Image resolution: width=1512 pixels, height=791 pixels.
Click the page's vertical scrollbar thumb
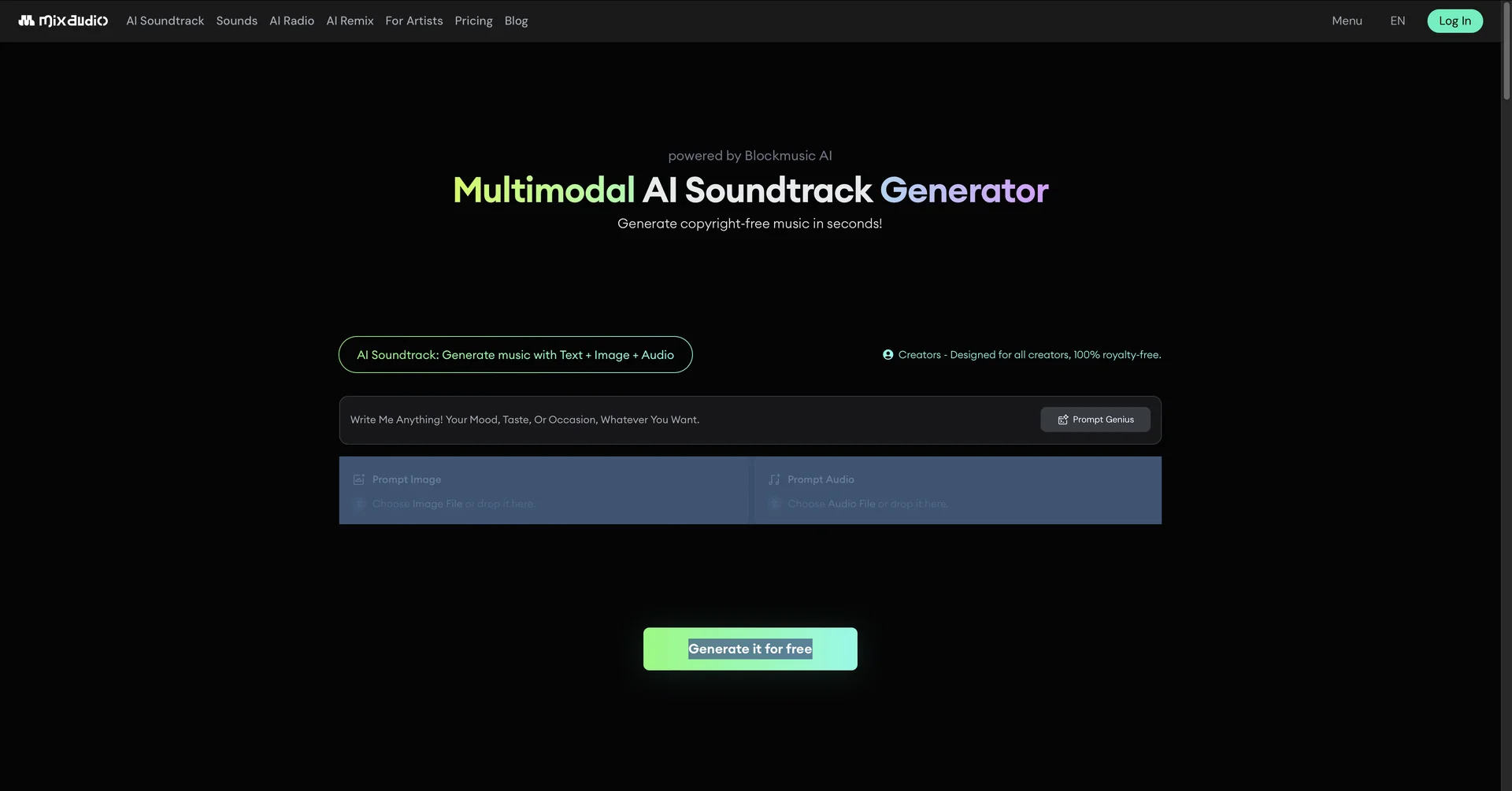(x=1506, y=52)
